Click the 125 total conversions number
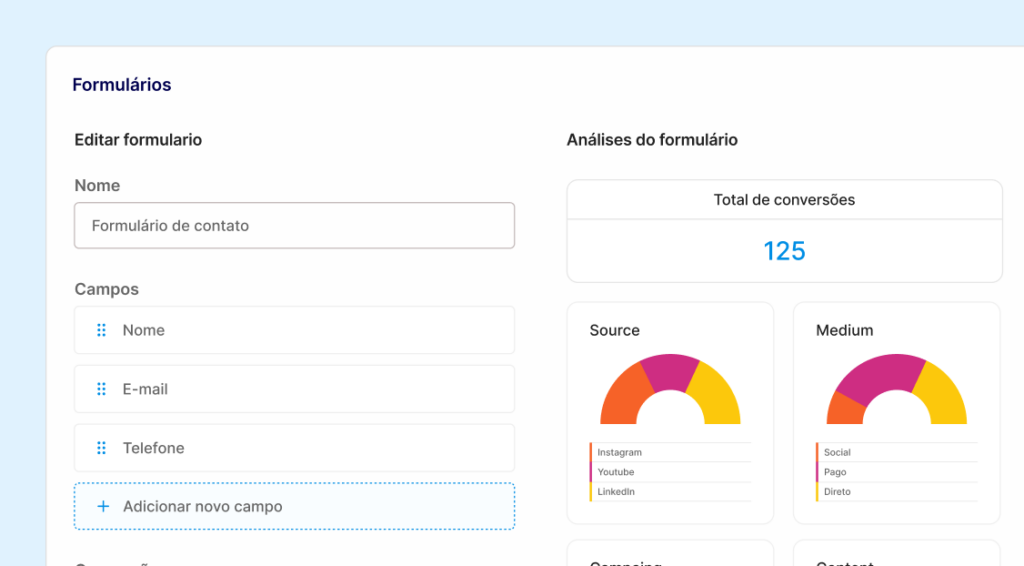The width and height of the screenshot is (1024, 566). tap(784, 251)
